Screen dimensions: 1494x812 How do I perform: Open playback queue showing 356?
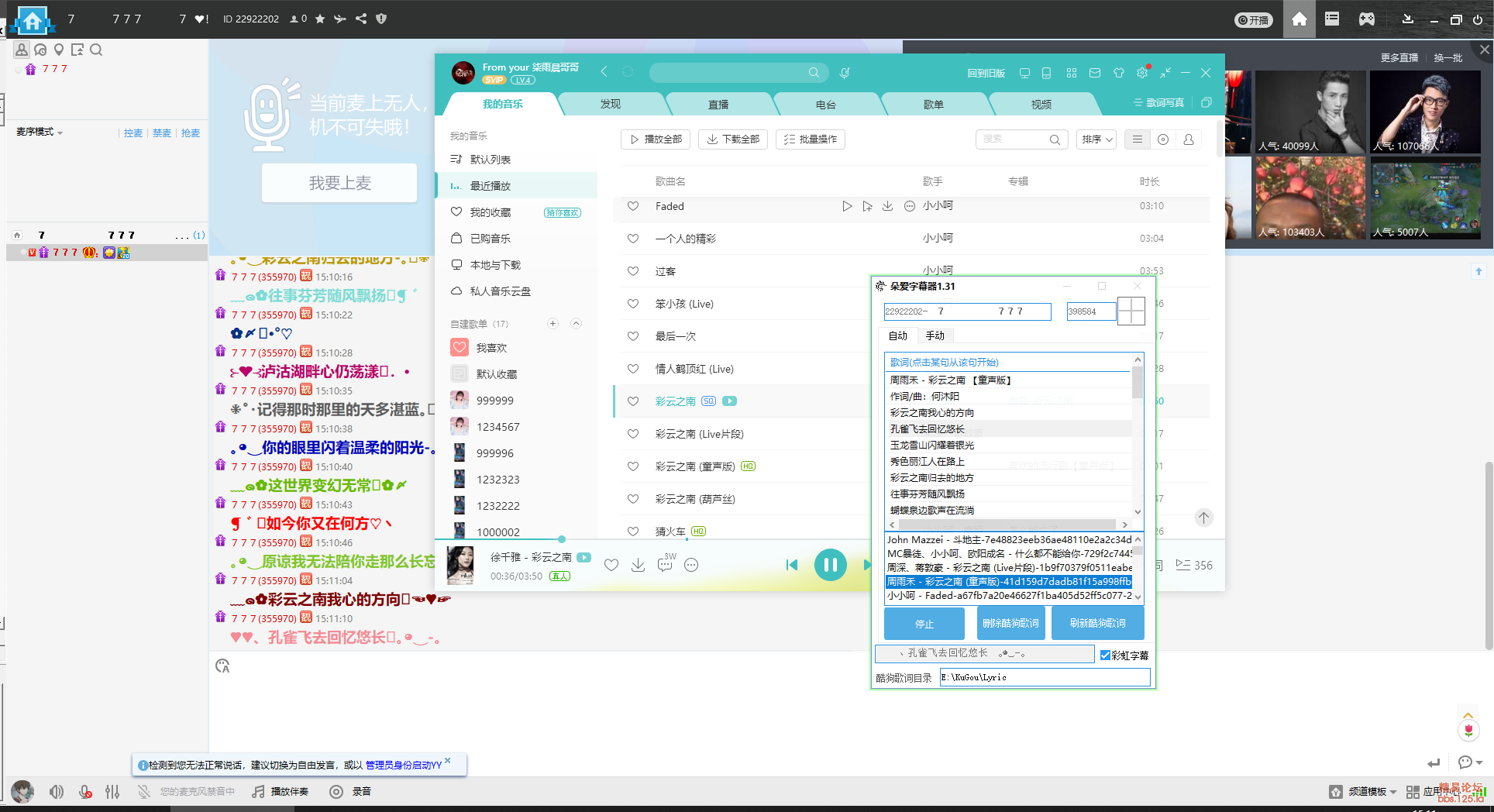click(x=1194, y=566)
